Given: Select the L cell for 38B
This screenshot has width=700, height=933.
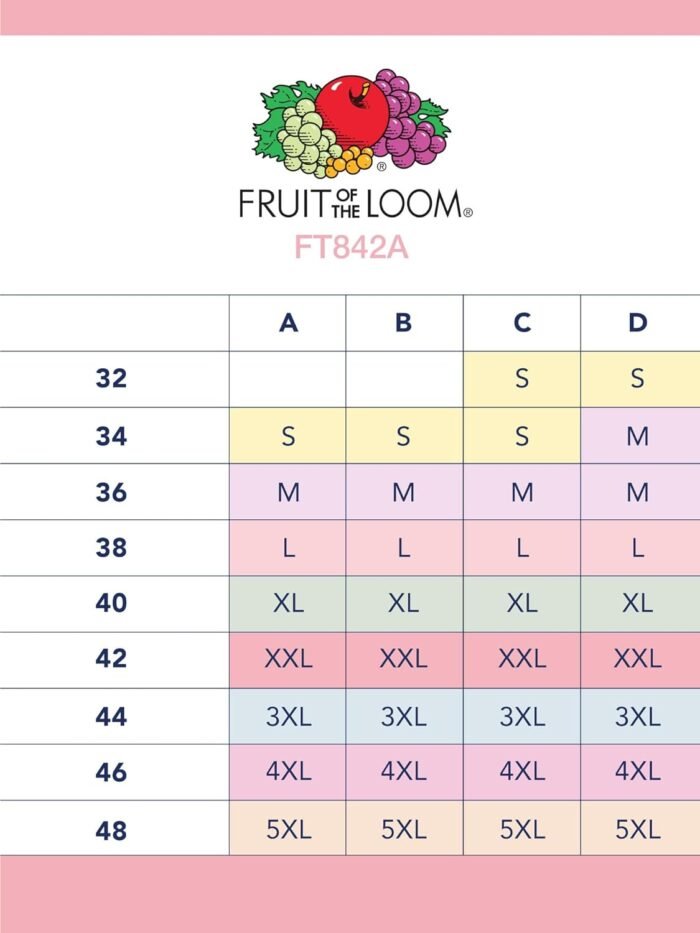Looking at the screenshot, I should (404, 547).
